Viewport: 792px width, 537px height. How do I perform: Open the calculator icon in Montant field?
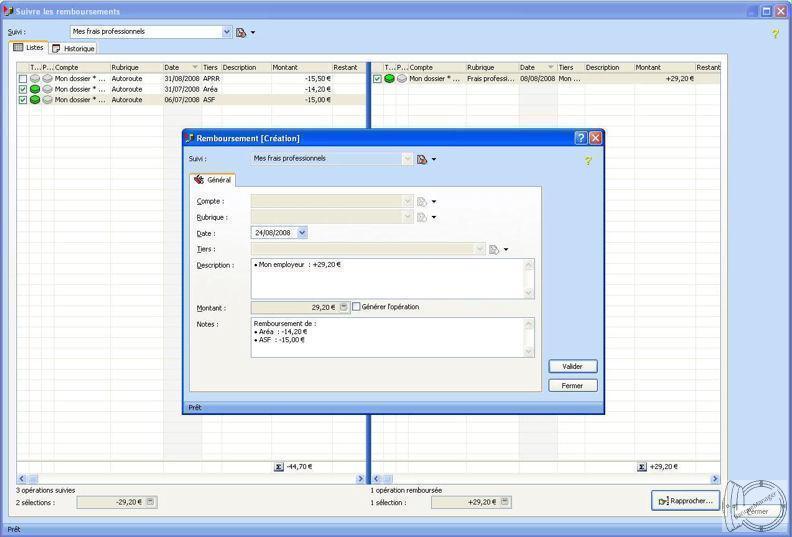pos(343,307)
